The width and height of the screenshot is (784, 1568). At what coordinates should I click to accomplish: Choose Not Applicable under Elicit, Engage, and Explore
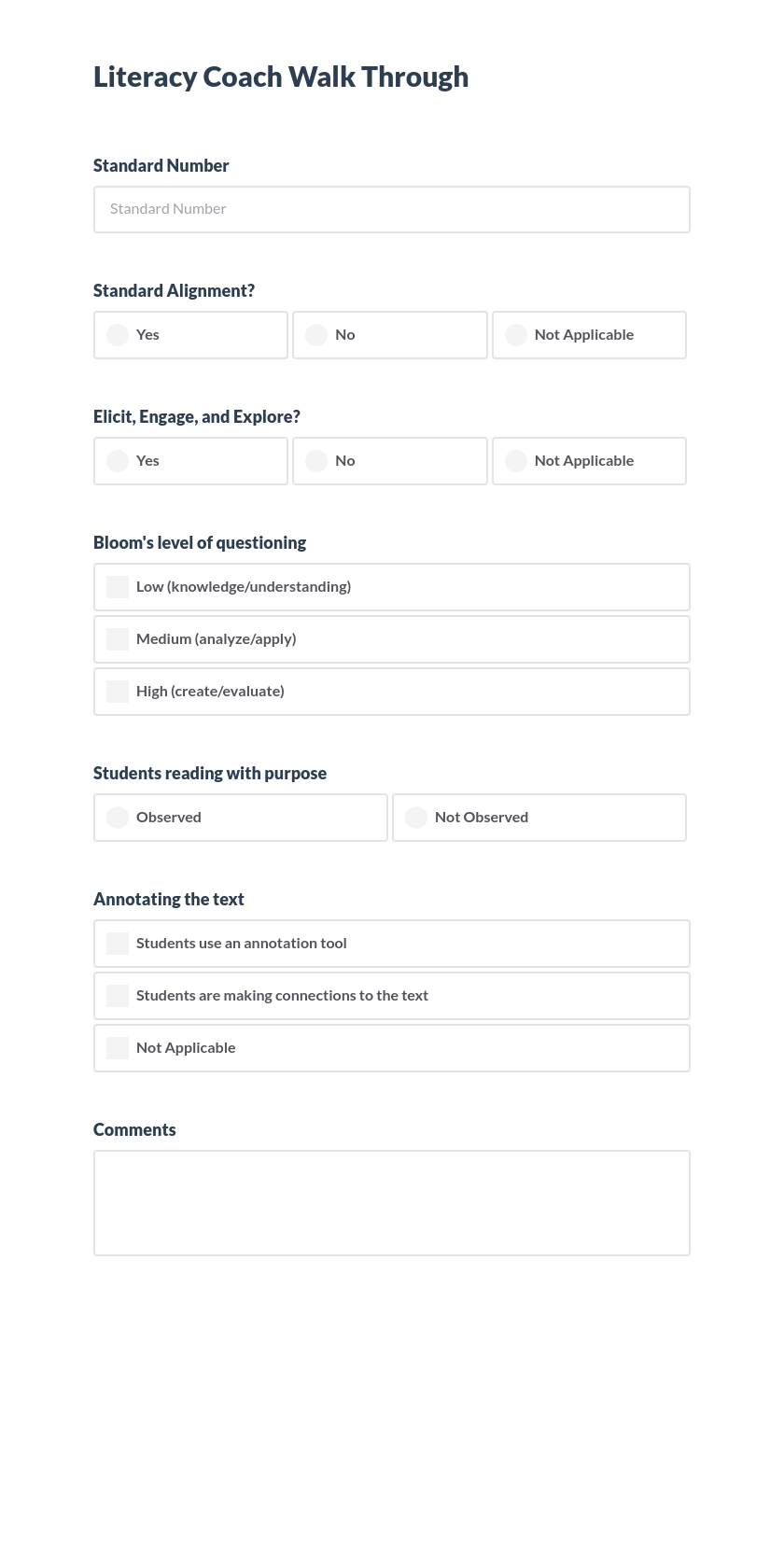pyautogui.click(x=516, y=461)
